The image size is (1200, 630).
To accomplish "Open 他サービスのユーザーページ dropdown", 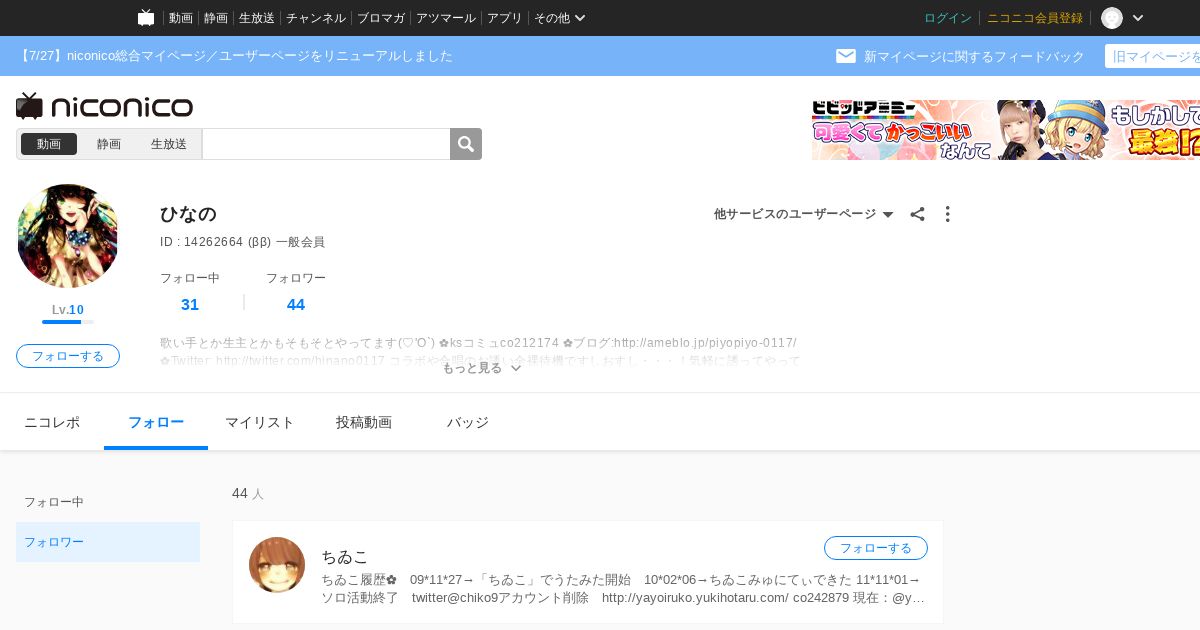I will (x=804, y=214).
